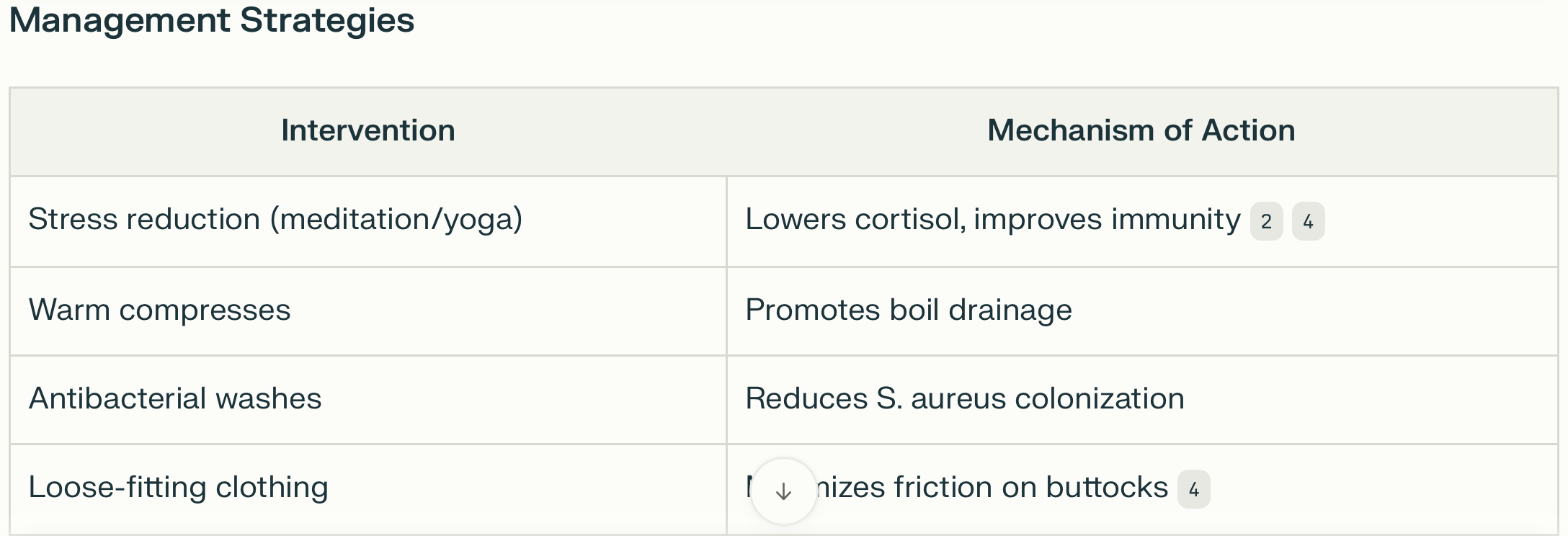Viewport: 1568px width, 536px height.
Task: Open citation 2 after "improves immunity"
Action: pos(1266,221)
